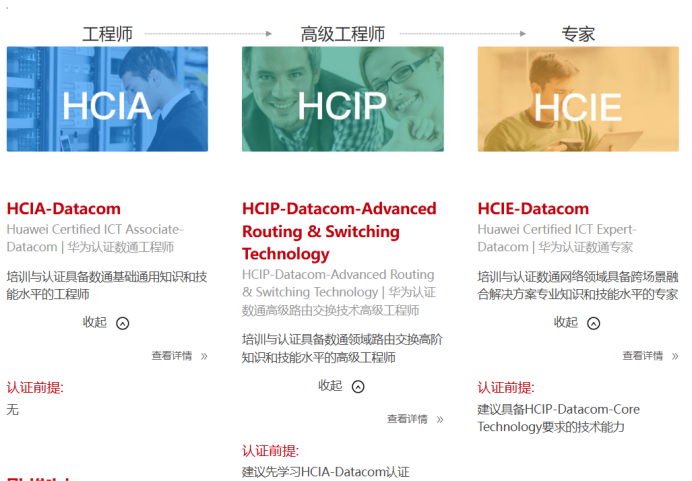View details (查看详情) for HCIP-Datacom

point(407,419)
